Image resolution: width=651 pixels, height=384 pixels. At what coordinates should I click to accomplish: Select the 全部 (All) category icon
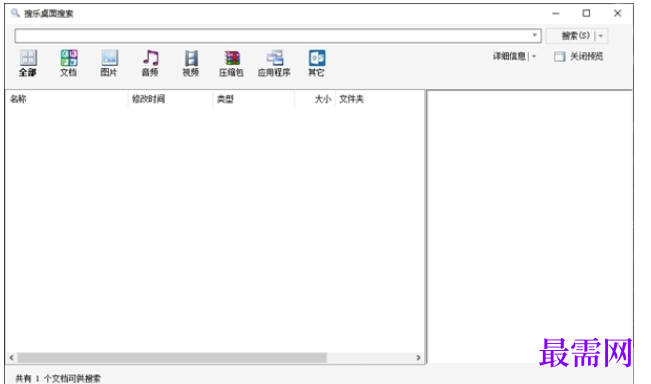28,63
